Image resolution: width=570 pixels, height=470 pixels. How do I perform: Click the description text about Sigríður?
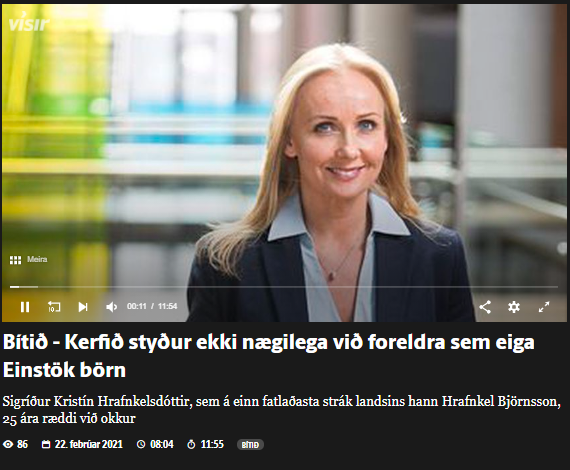click(x=281, y=410)
